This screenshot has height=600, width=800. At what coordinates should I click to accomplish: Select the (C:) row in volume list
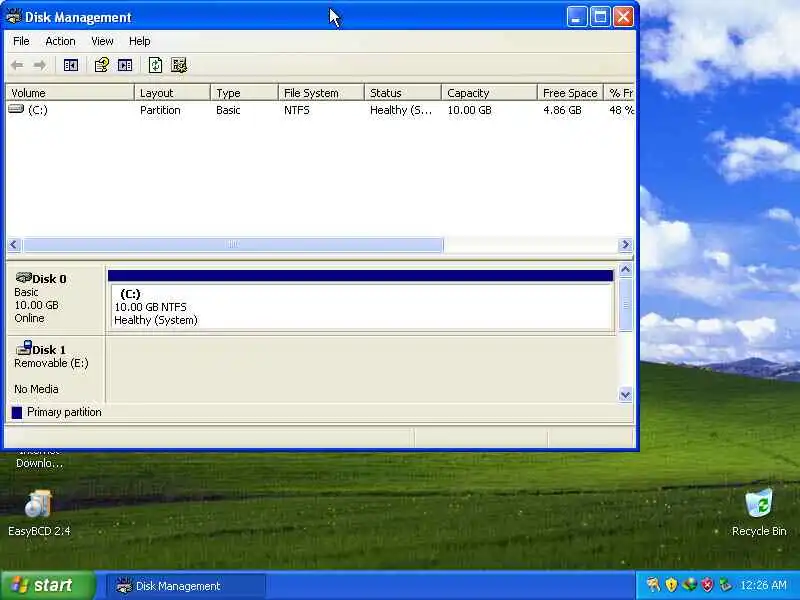click(x=320, y=110)
